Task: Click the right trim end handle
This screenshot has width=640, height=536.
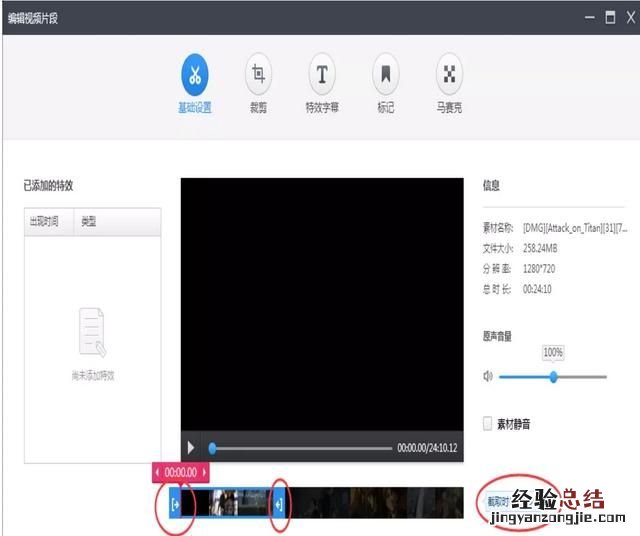Action: tap(279, 504)
